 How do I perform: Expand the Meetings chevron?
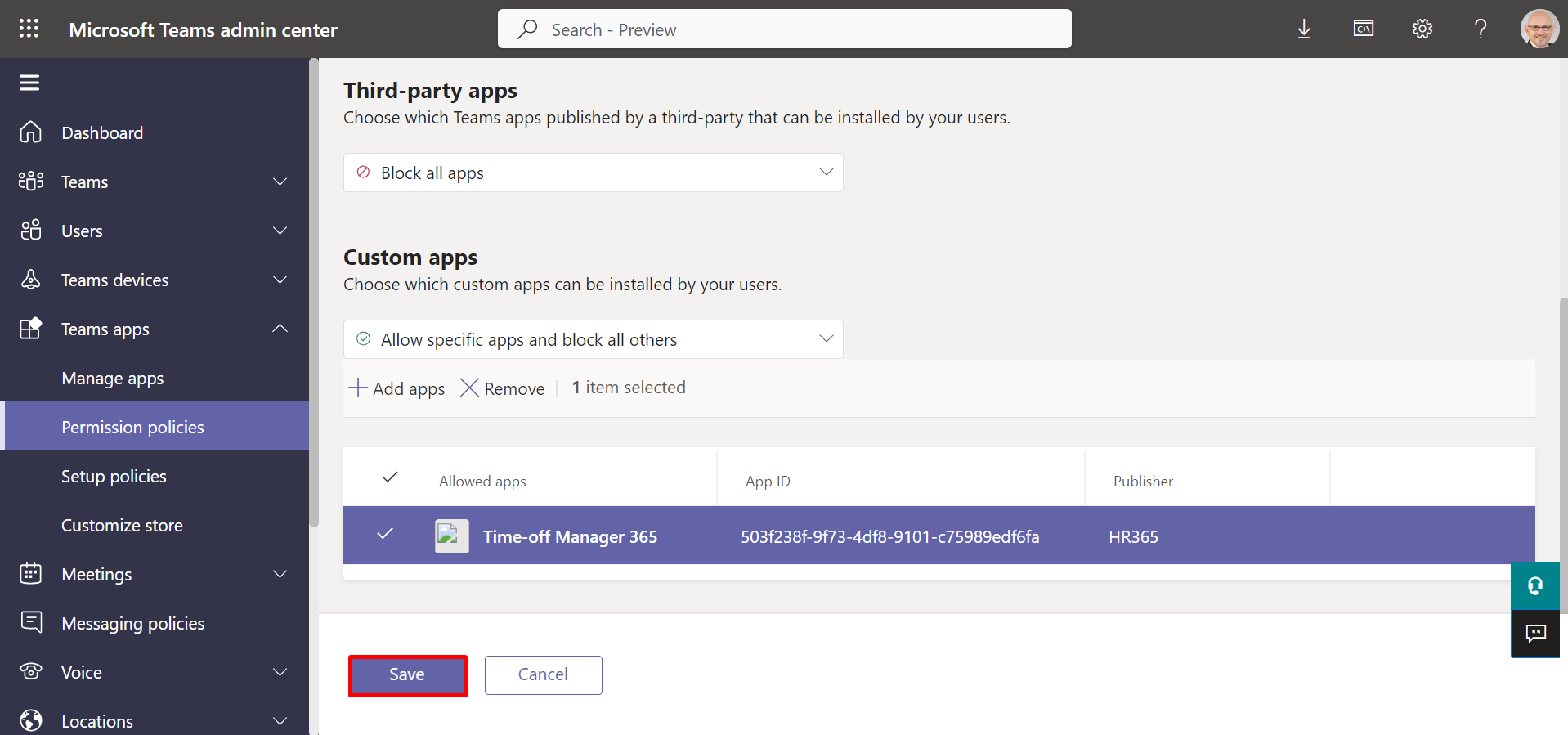(280, 574)
